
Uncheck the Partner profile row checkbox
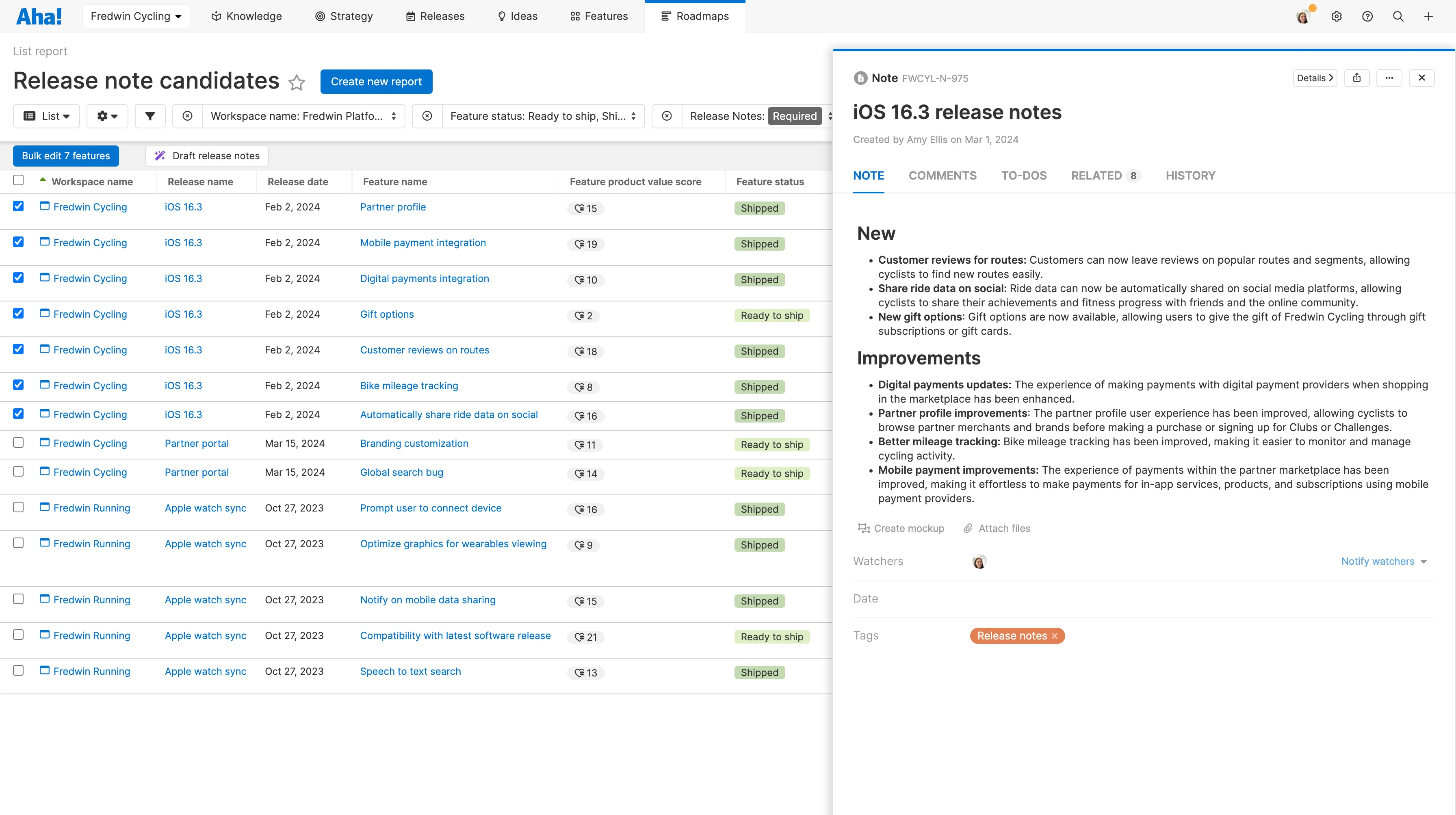click(18, 206)
